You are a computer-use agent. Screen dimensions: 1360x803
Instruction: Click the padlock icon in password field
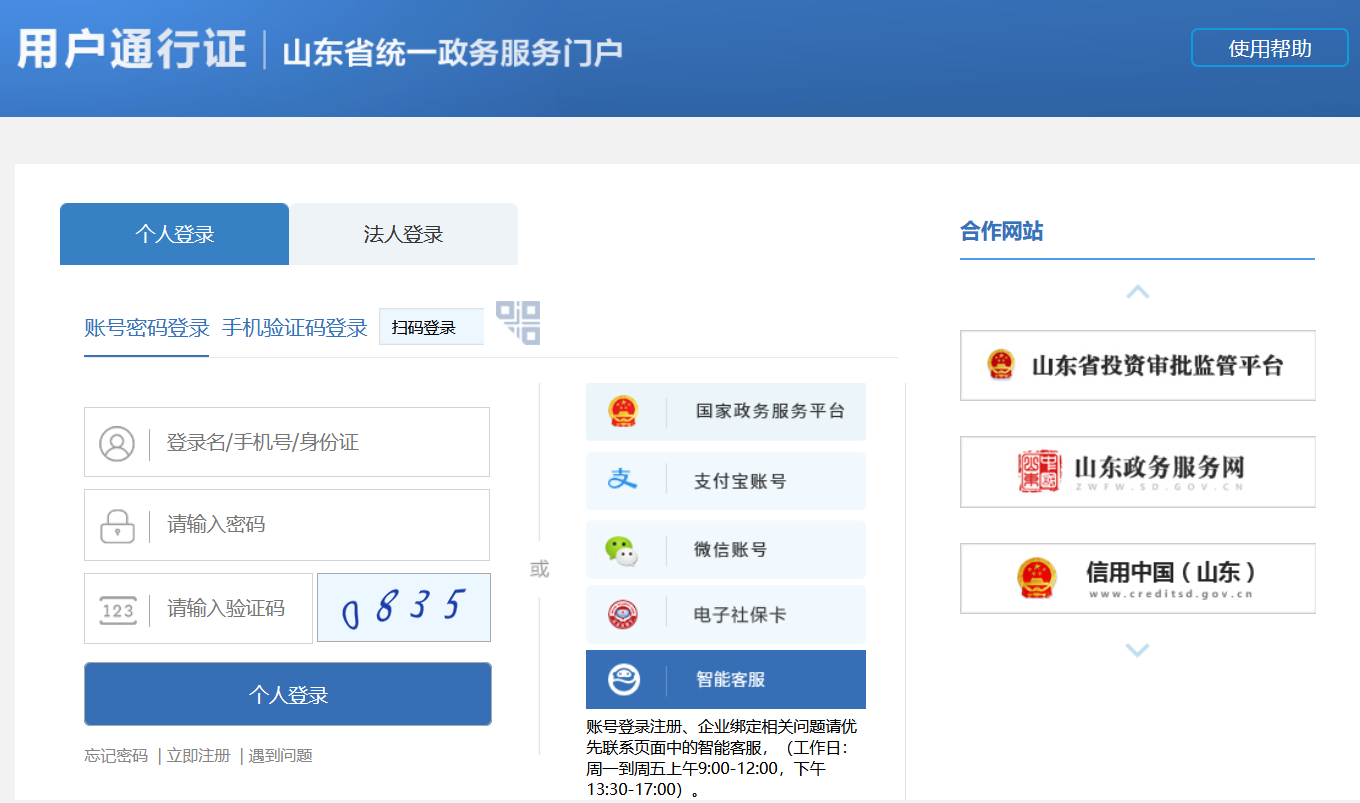pyautogui.click(x=117, y=525)
